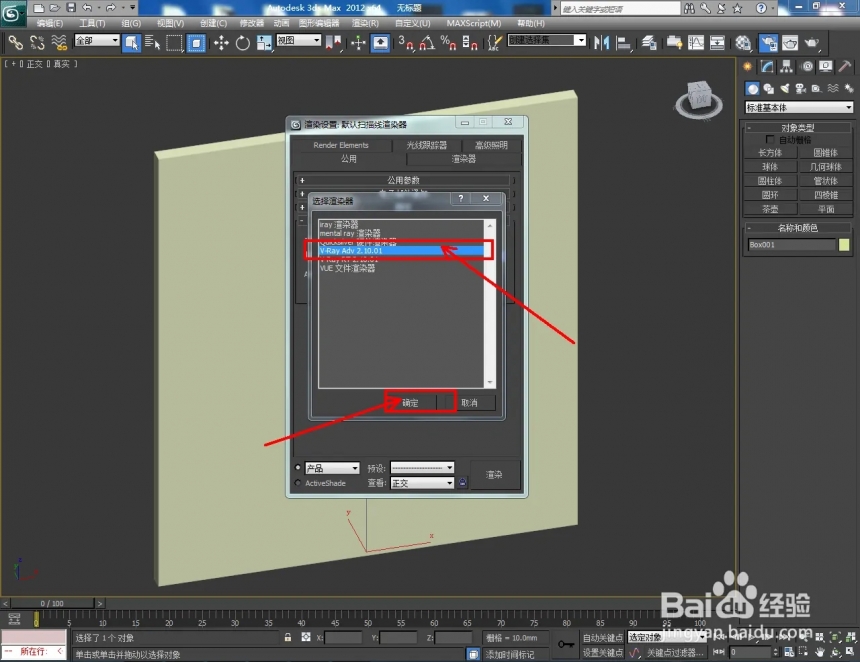This screenshot has width=860, height=662.
Task: Click the teapot Render Production icon
Action: (811, 43)
